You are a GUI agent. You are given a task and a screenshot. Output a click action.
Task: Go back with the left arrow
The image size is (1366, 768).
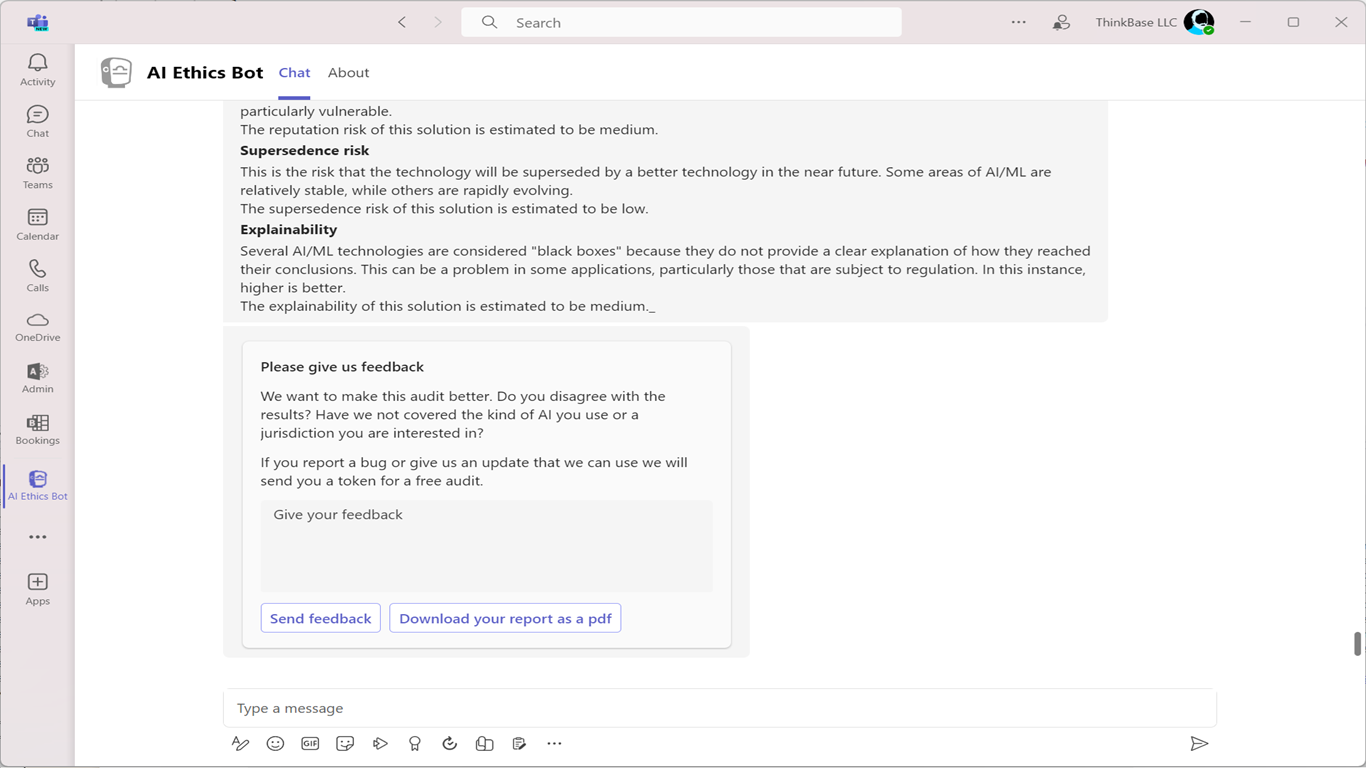[x=402, y=22]
